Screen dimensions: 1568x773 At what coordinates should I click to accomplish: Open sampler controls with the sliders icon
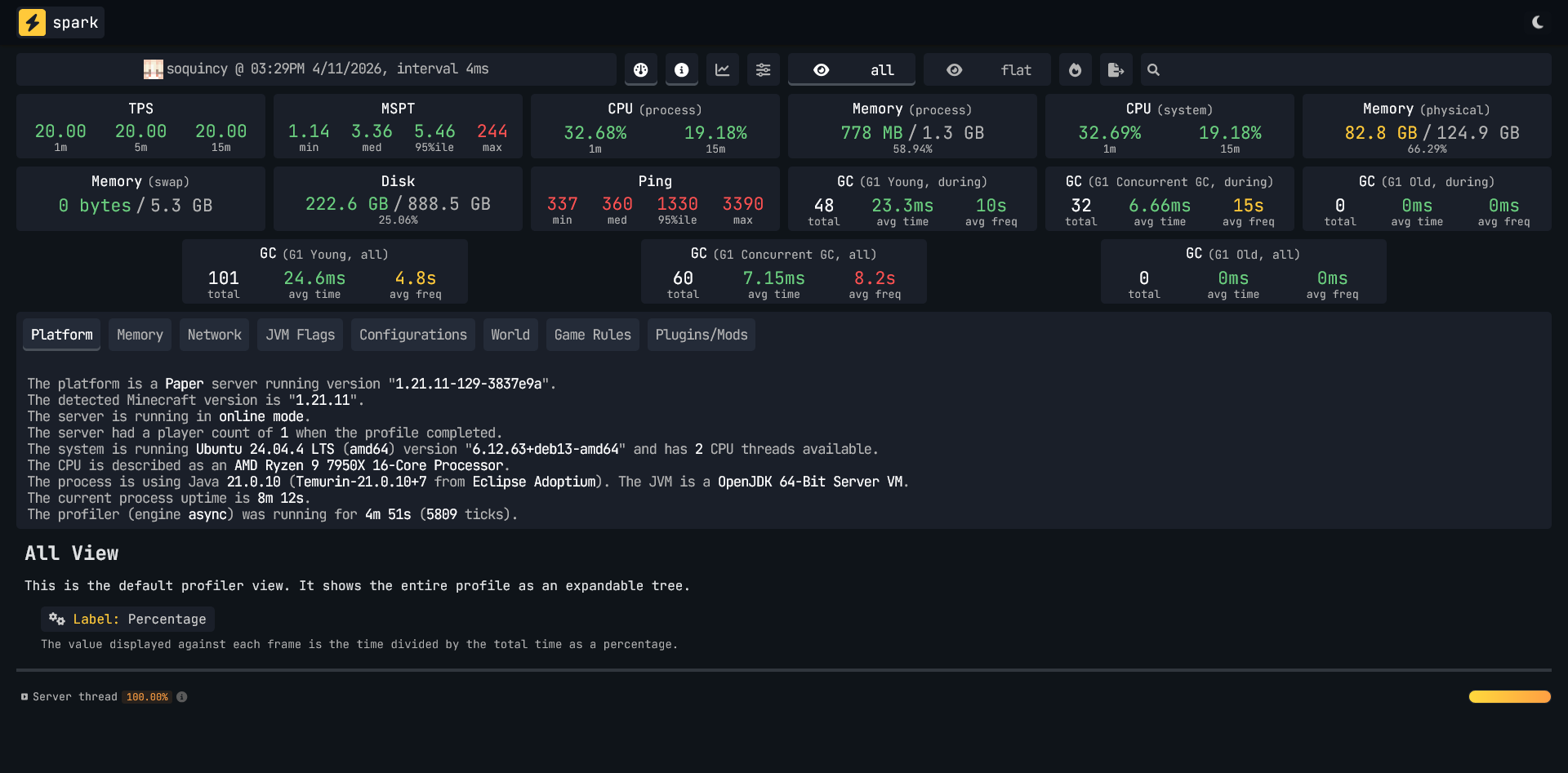(763, 69)
